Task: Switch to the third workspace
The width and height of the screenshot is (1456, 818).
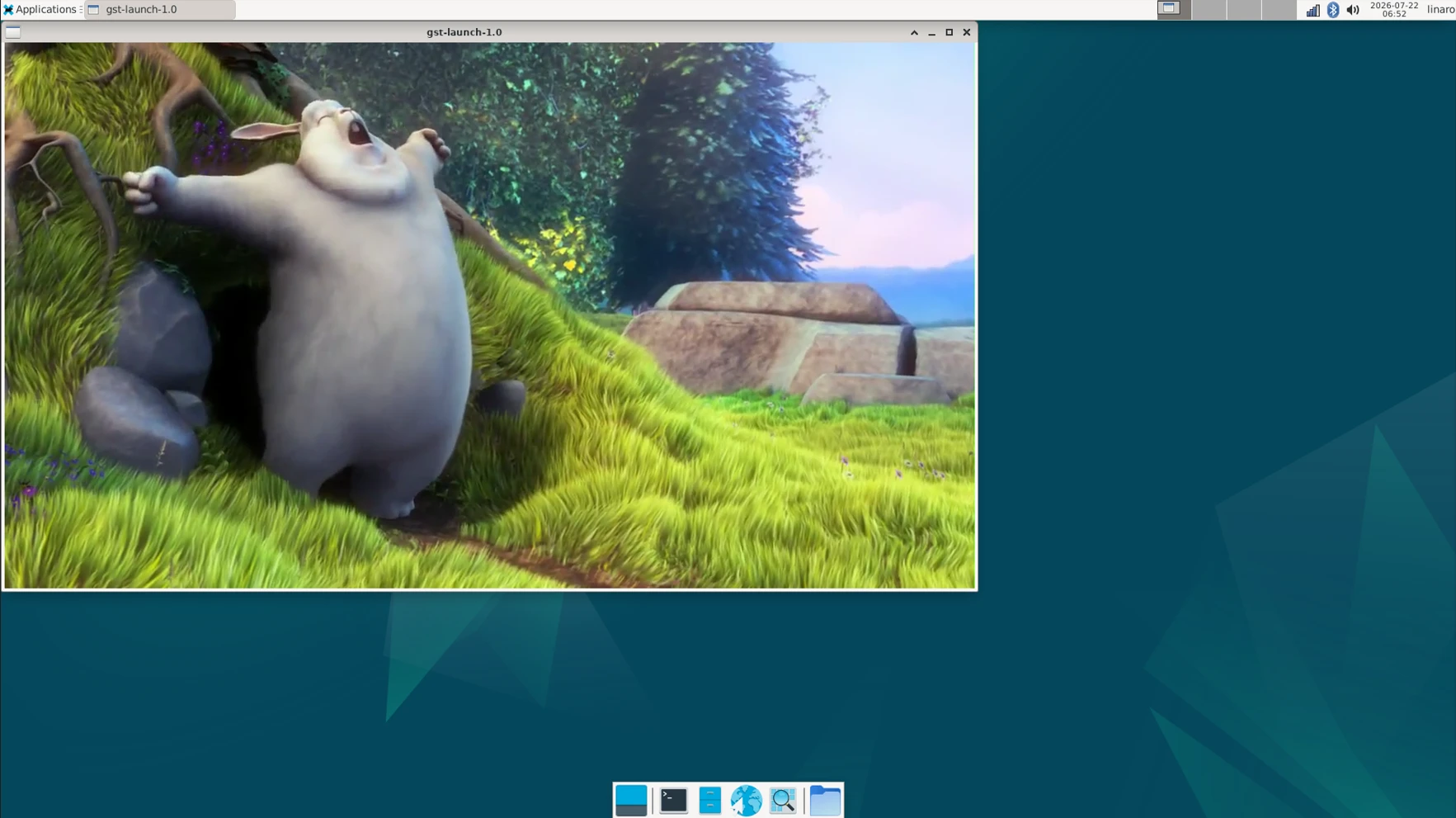Action: coord(1244,9)
